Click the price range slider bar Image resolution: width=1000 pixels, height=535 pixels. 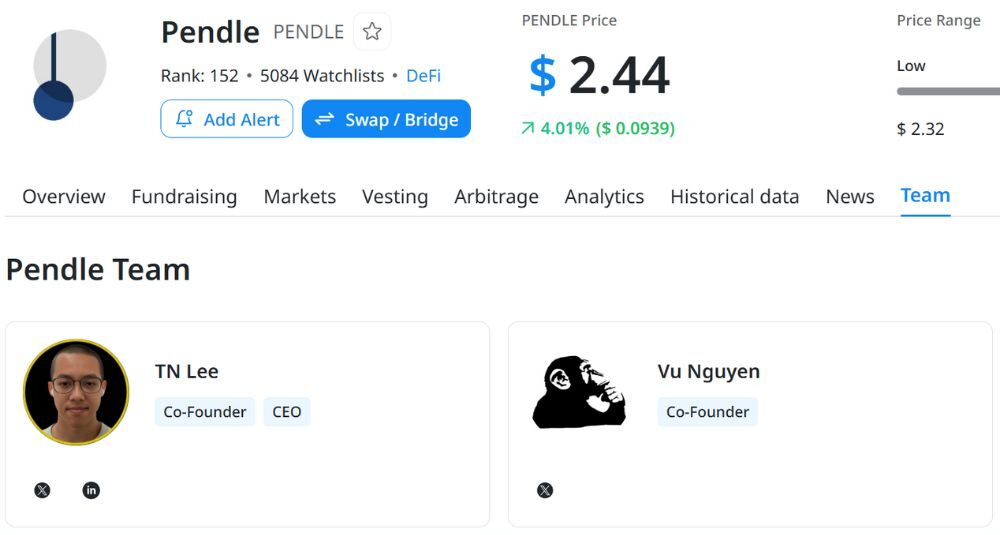pyautogui.click(x=948, y=91)
